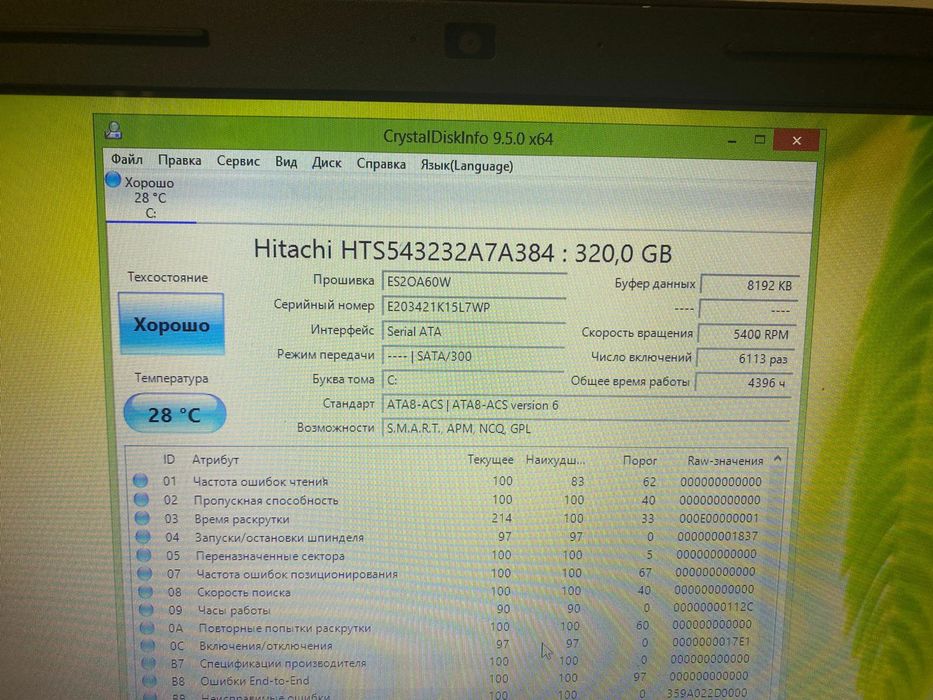
Task: Select attribute text Скорость поиска
Action: tap(244, 592)
